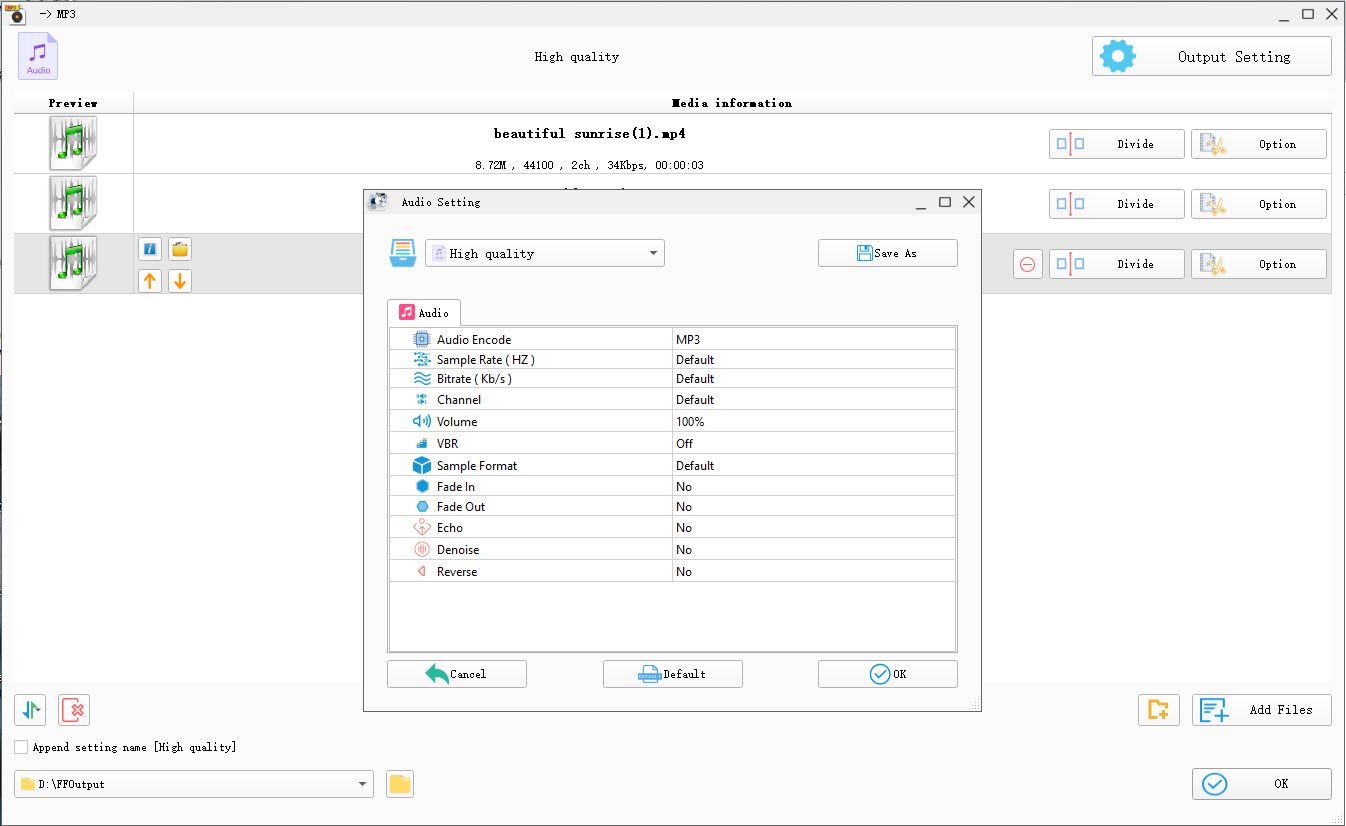
Task: Click the yellow folder icon in the file row
Action: pos(180,248)
